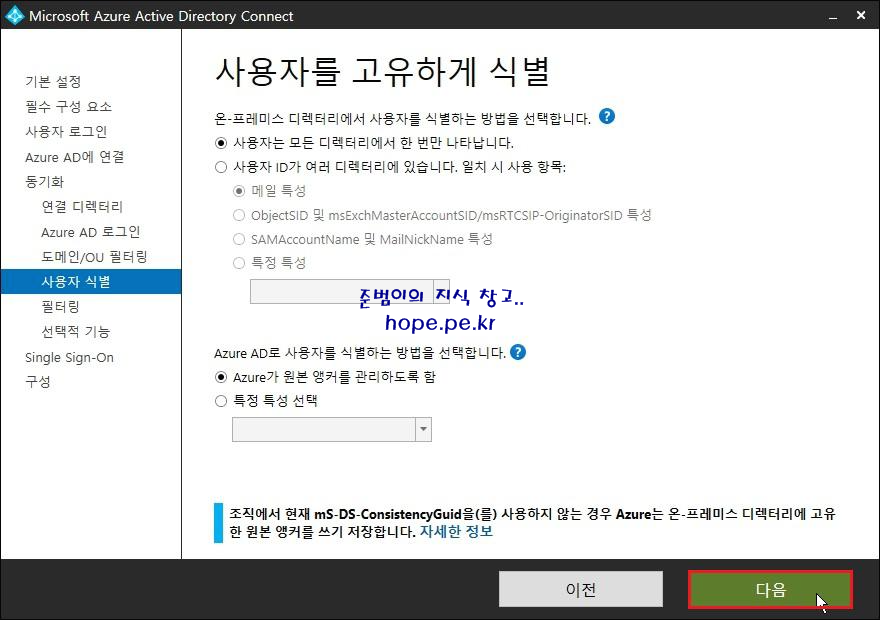Select '동기화' in the sidebar

[x=44, y=182]
